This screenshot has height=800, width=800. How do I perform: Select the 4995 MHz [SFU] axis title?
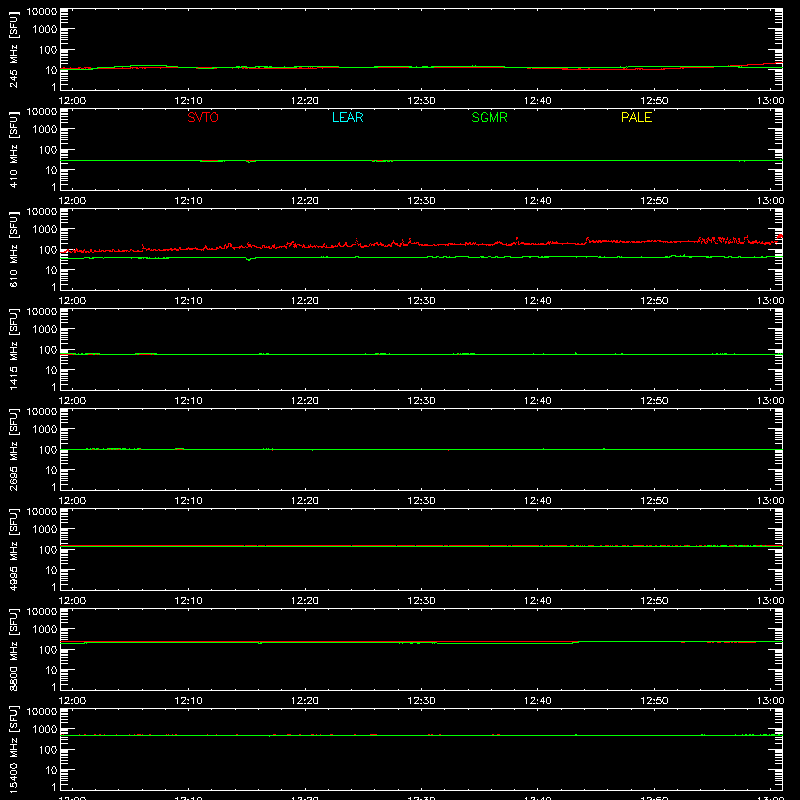[x=14, y=549]
